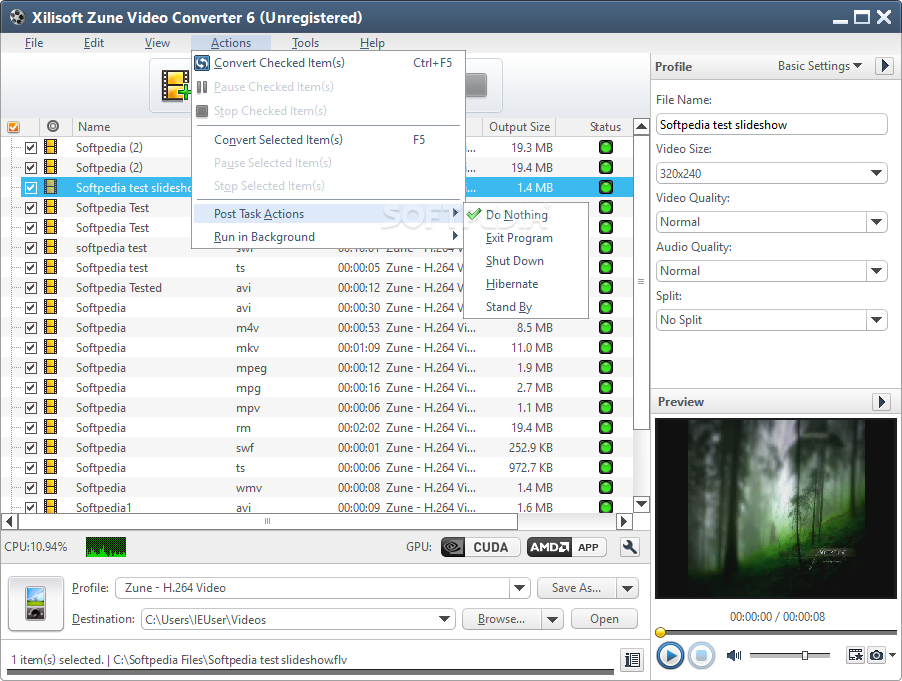Click the file list scroll down arrow

pyautogui.click(x=641, y=504)
